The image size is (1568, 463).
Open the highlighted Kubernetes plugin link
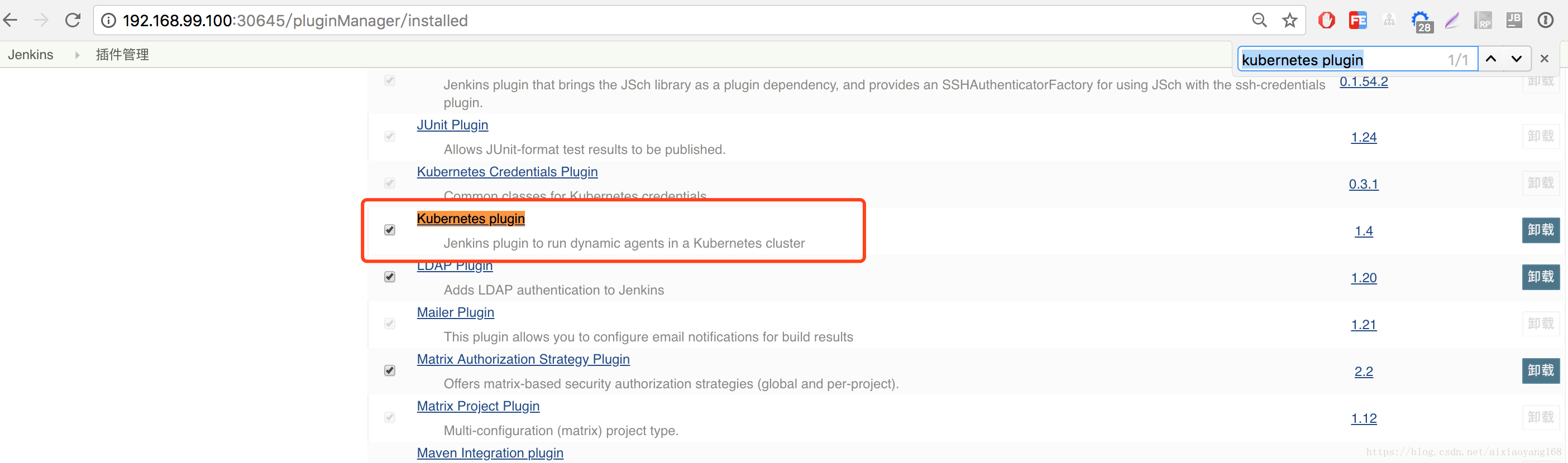click(471, 219)
